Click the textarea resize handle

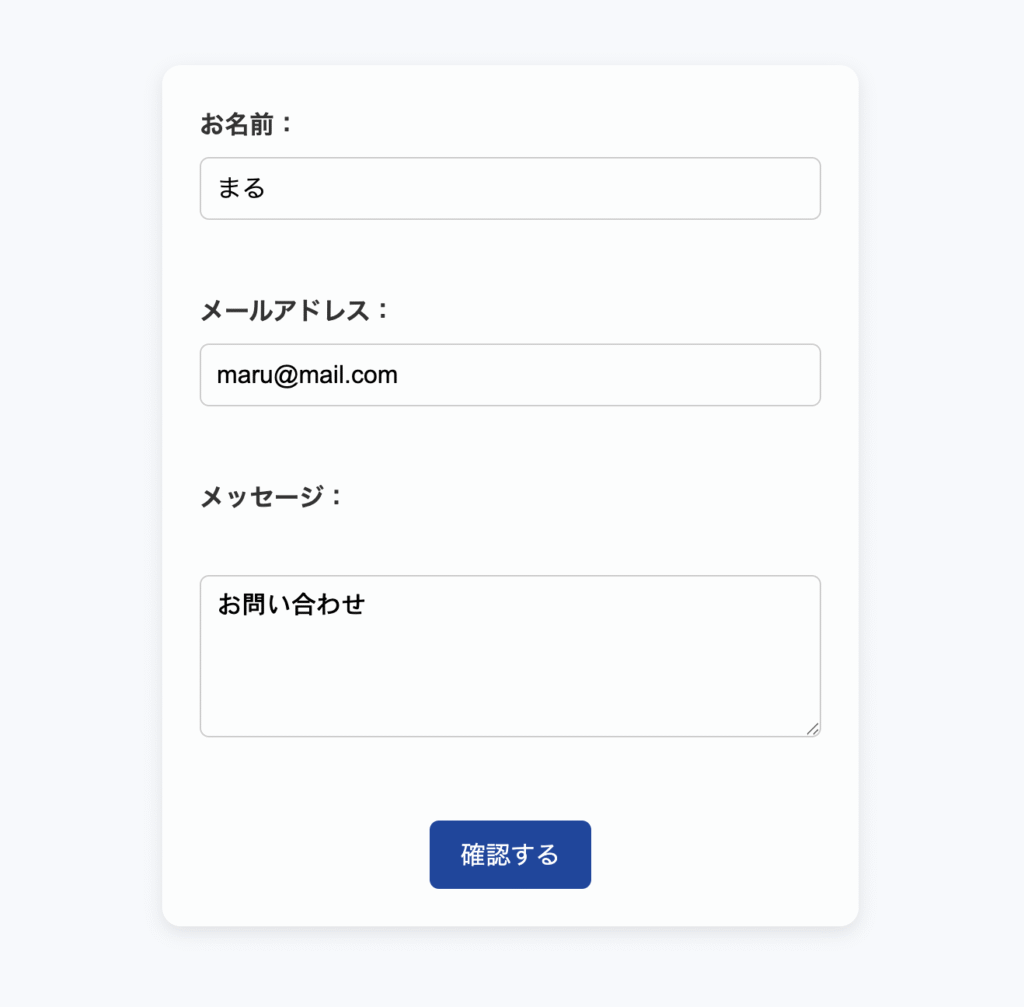813,729
